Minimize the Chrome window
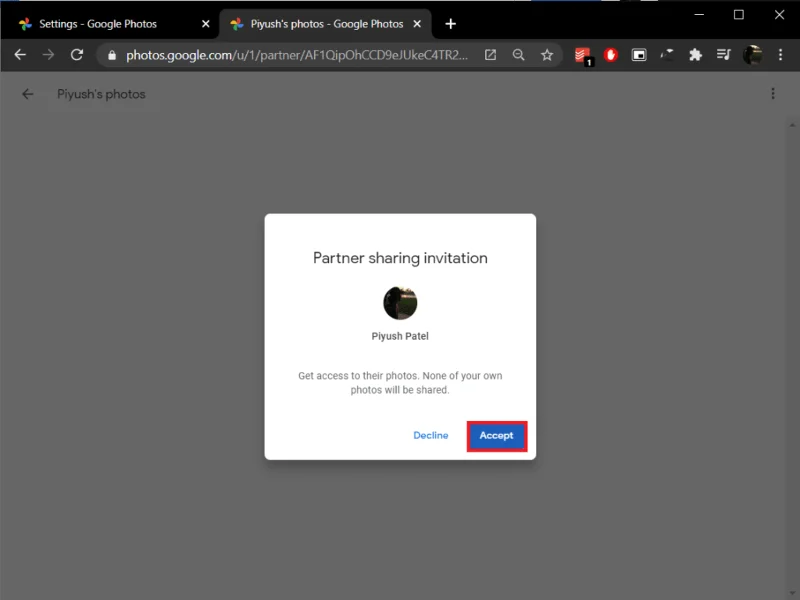Screen dimensions: 800x600 699,15
